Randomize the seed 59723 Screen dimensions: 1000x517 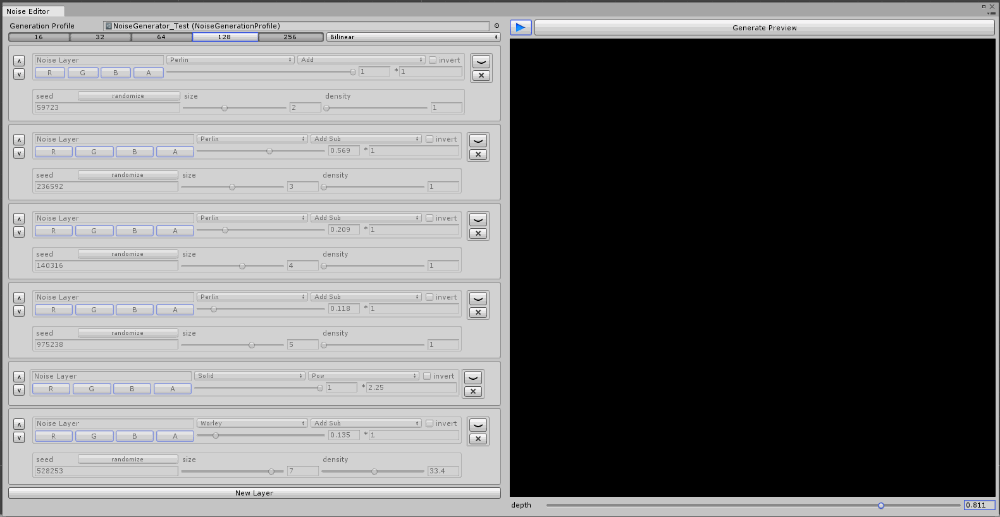pyautogui.click(x=129, y=96)
